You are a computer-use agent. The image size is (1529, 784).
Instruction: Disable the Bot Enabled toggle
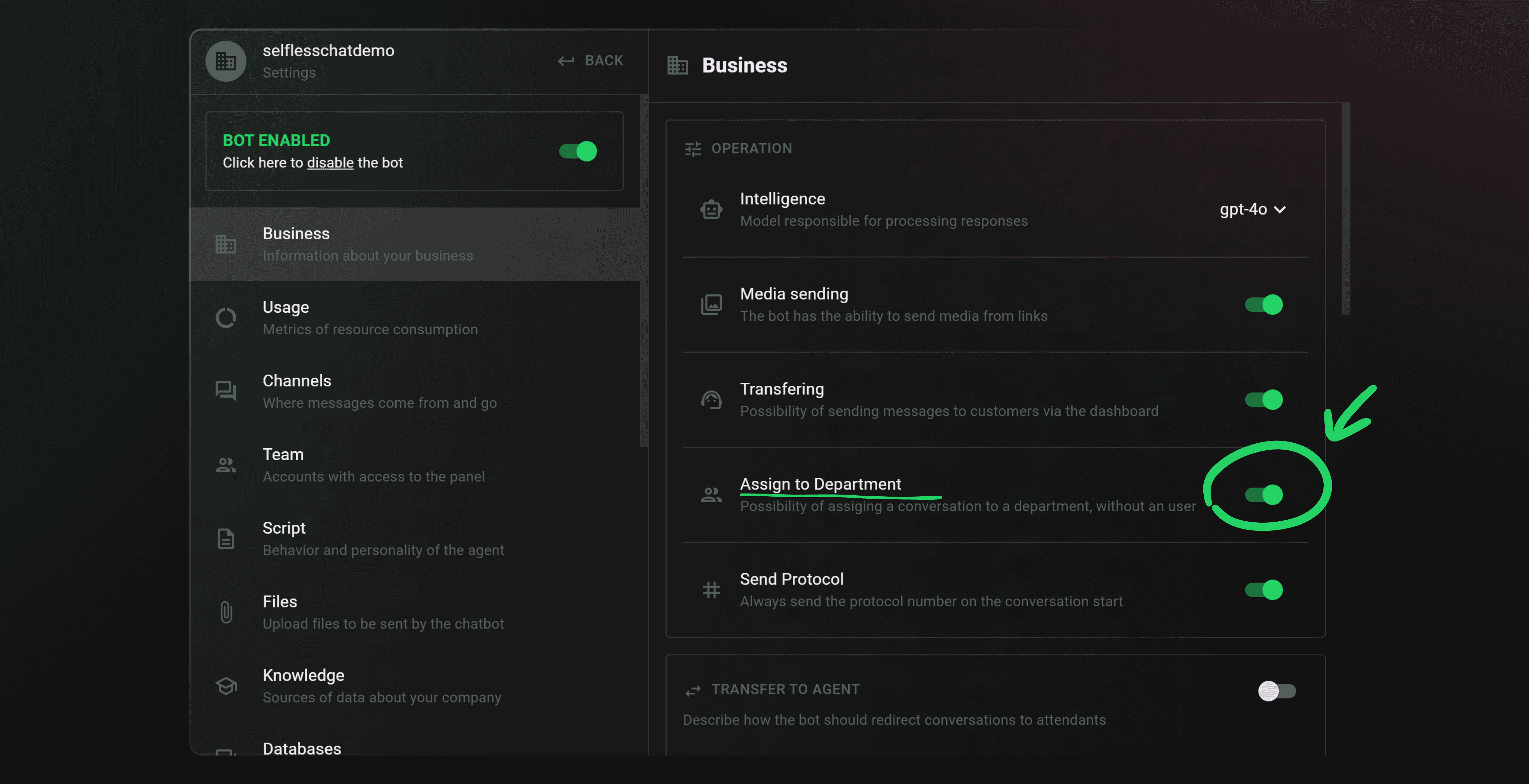[x=578, y=151]
